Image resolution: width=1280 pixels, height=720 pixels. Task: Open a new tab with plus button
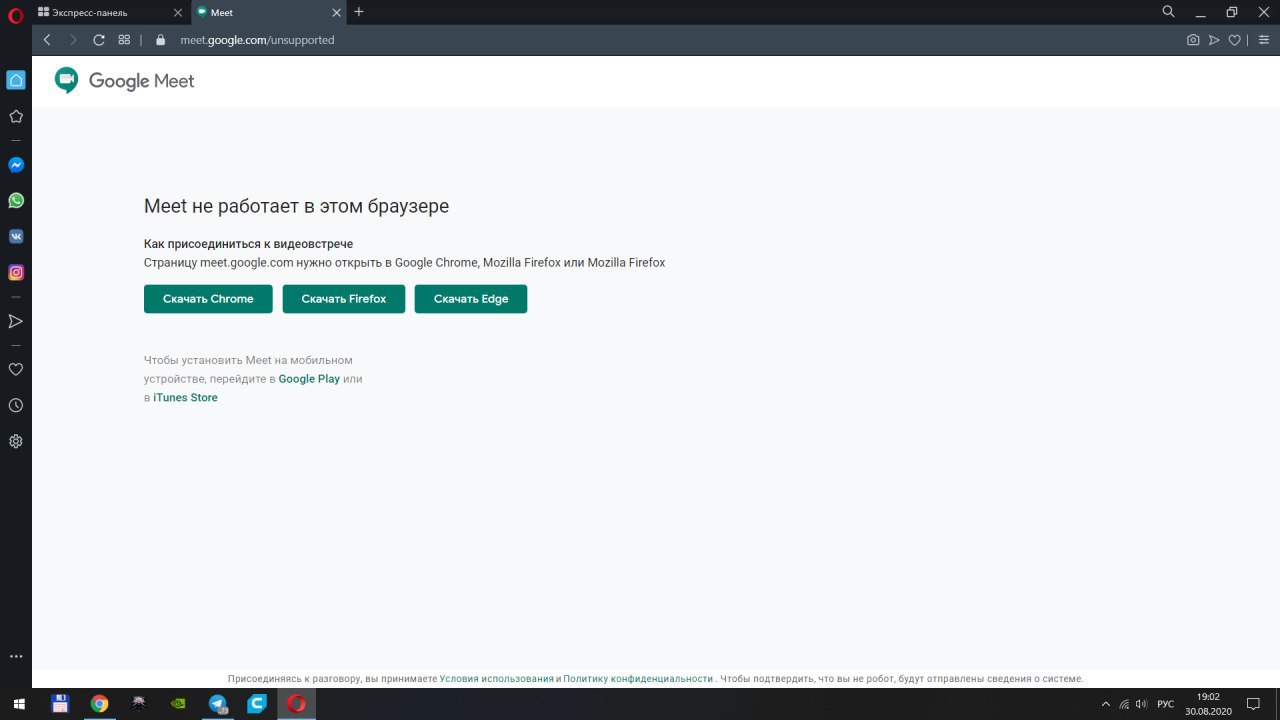(x=359, y=12)
